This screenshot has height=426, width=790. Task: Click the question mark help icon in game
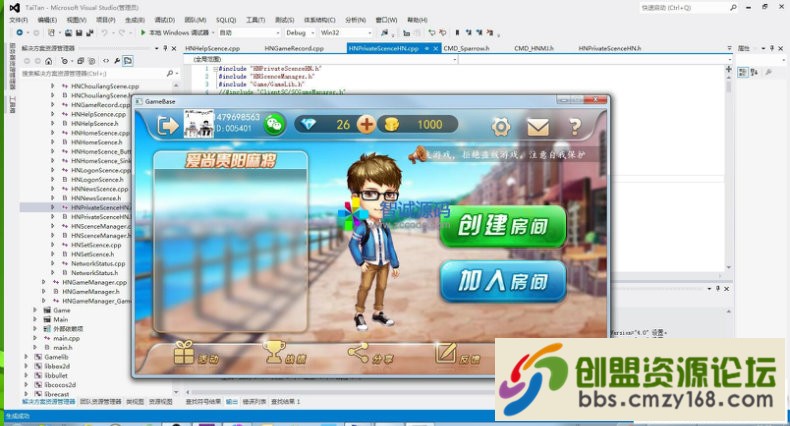tap(575, 126)
